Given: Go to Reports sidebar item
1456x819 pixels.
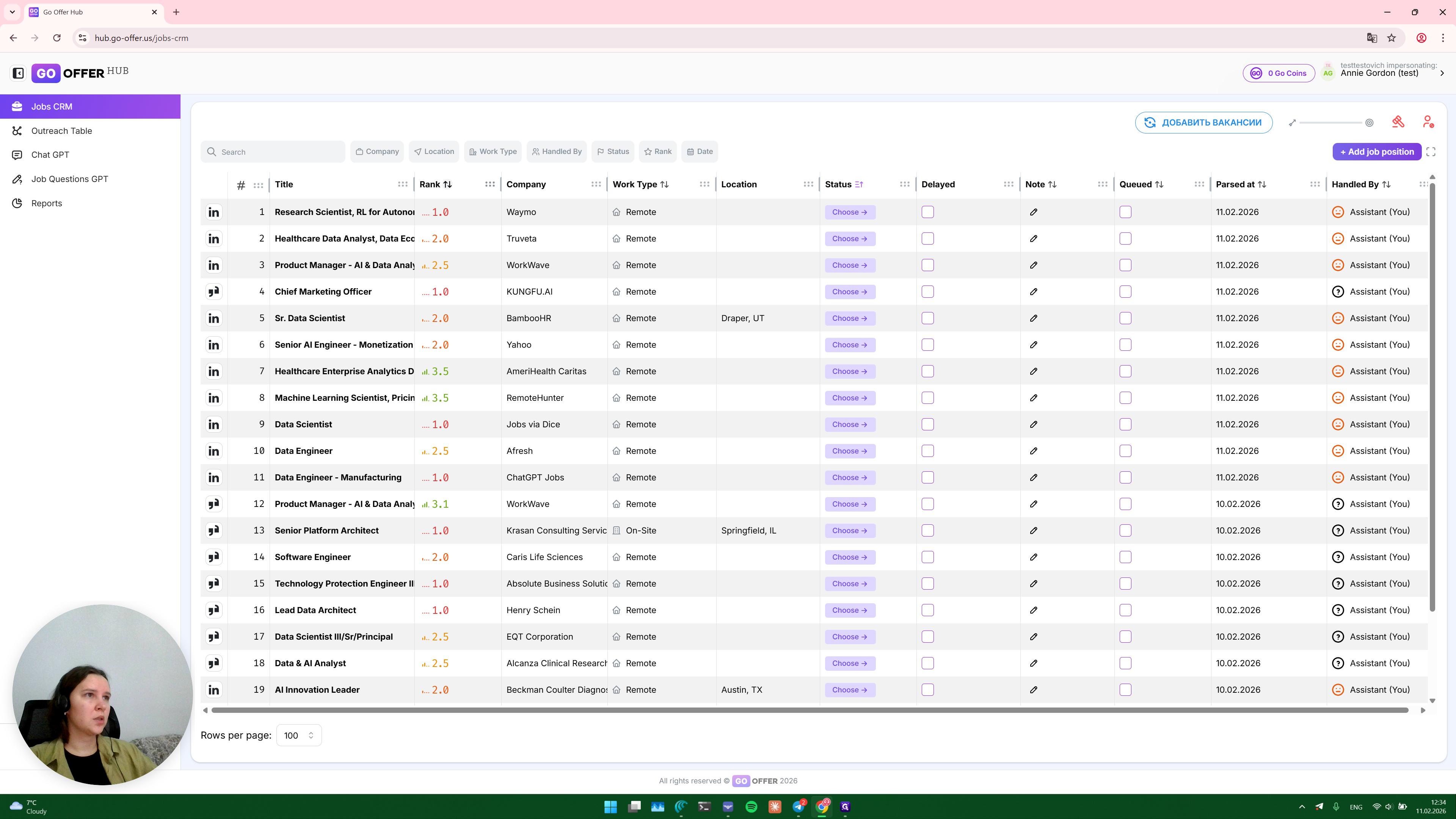Looking at the screenshot, I should coord(46,203).
